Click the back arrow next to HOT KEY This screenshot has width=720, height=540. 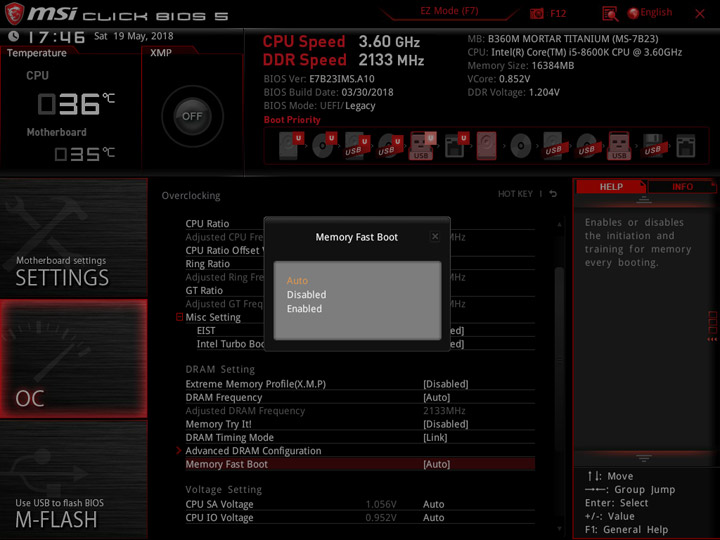click(553, 194)
